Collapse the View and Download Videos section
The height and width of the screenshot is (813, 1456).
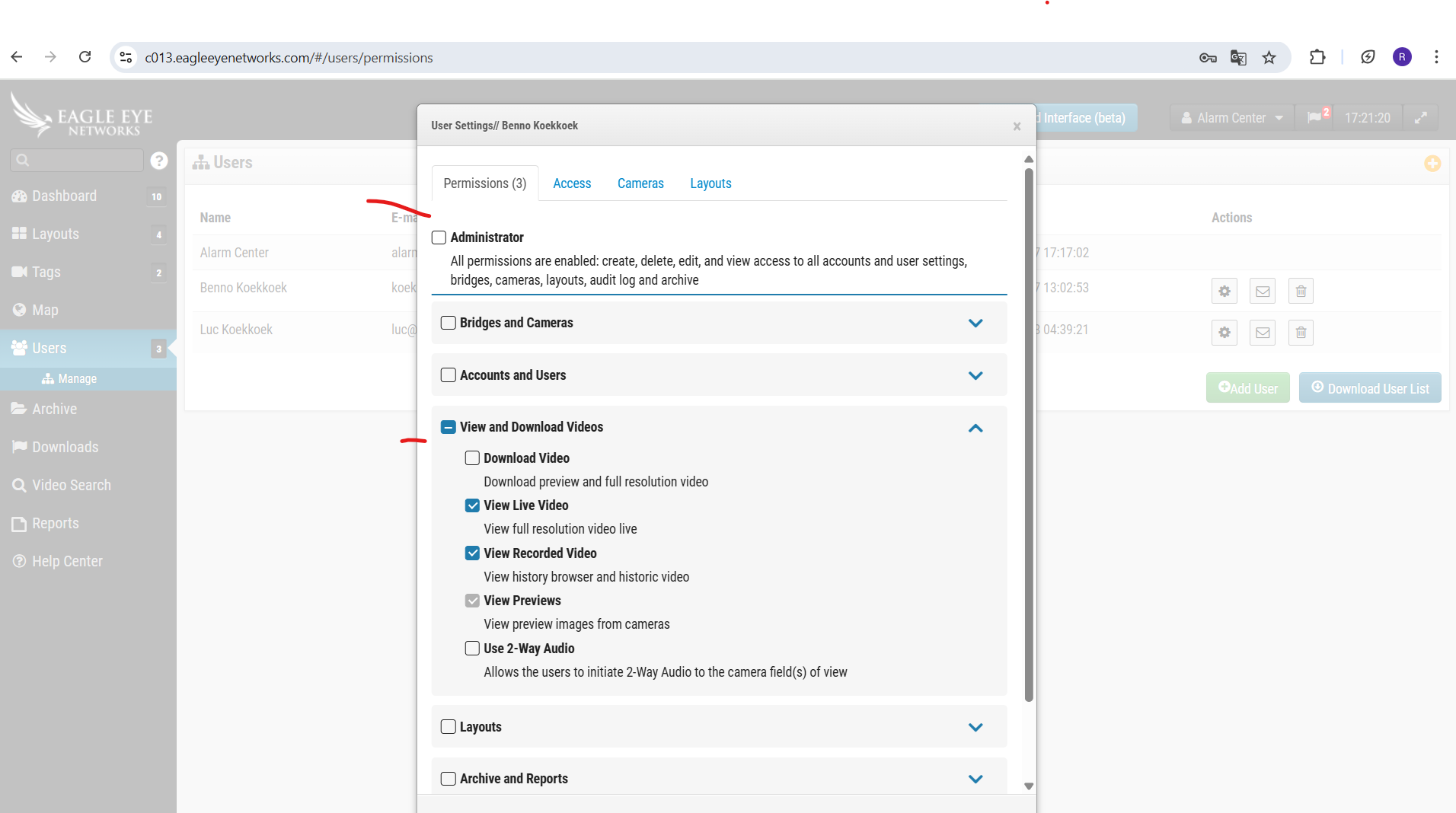(975, 428)
